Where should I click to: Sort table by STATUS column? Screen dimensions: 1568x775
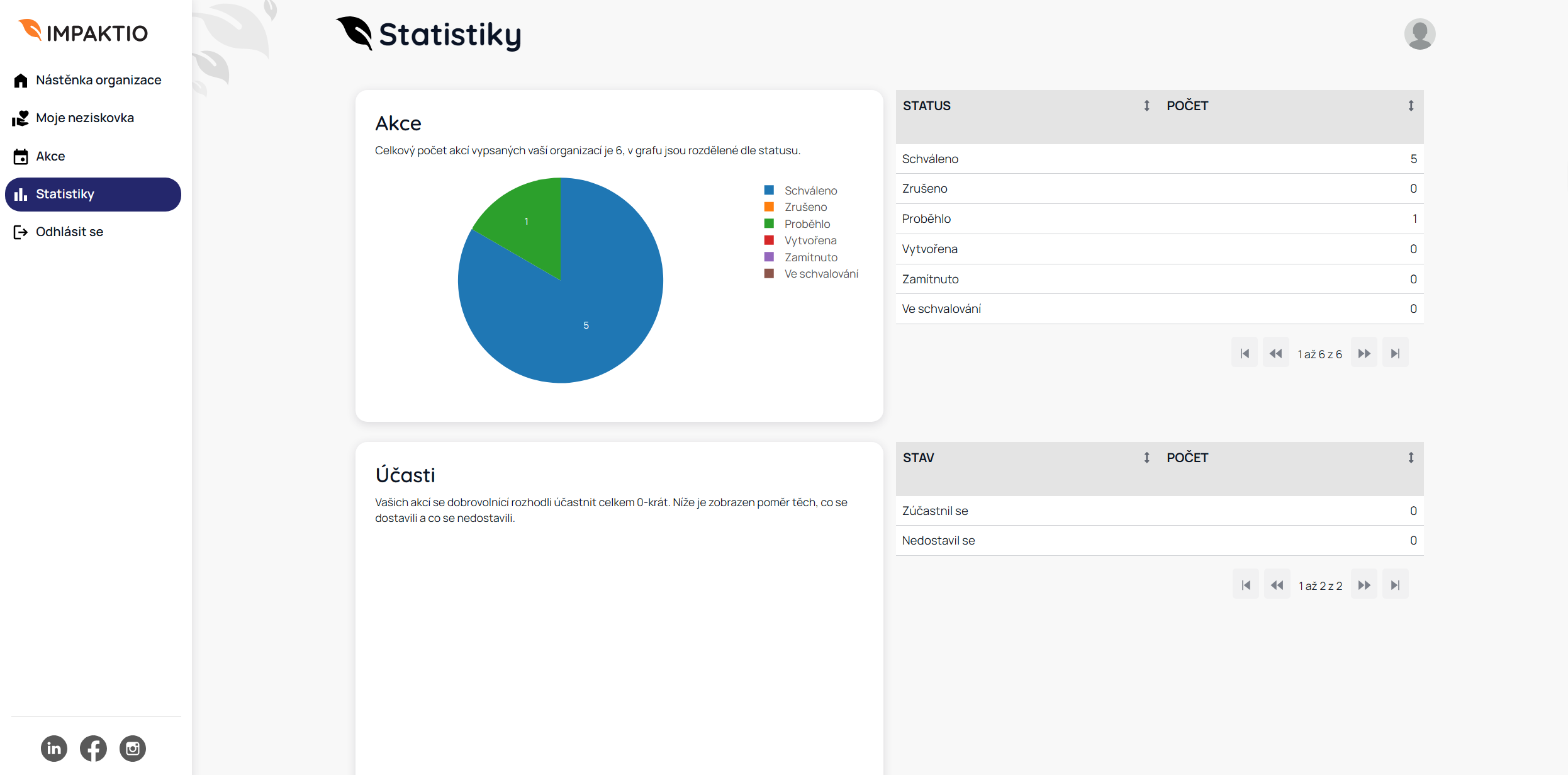(1146, 106)
